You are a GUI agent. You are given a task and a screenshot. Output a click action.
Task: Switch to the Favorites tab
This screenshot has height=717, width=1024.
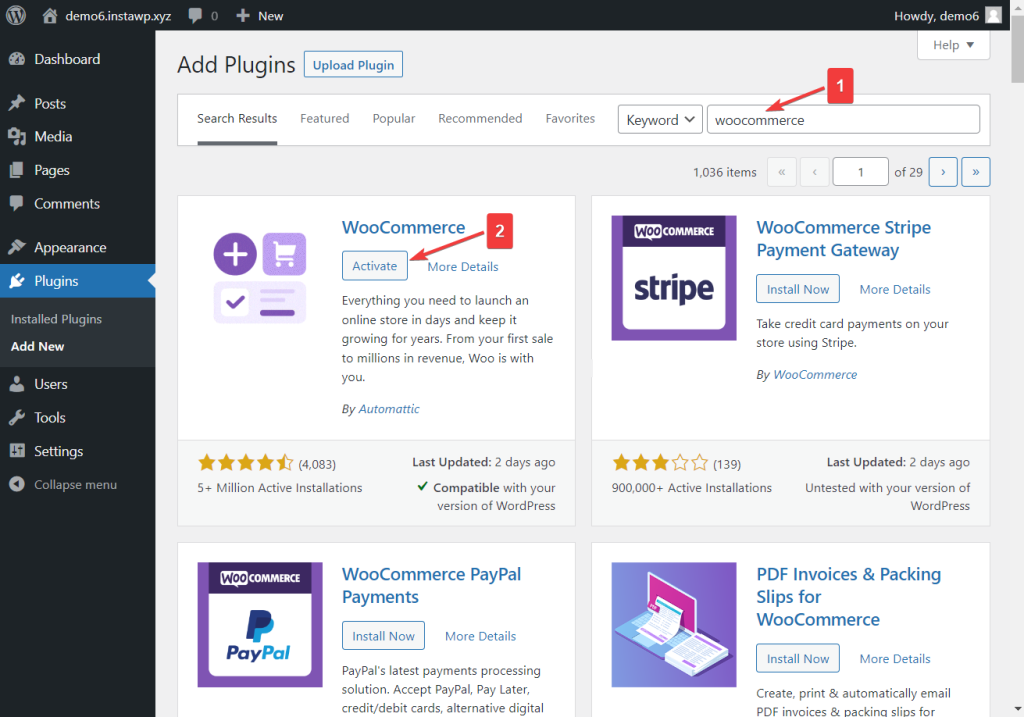[570, 119]
